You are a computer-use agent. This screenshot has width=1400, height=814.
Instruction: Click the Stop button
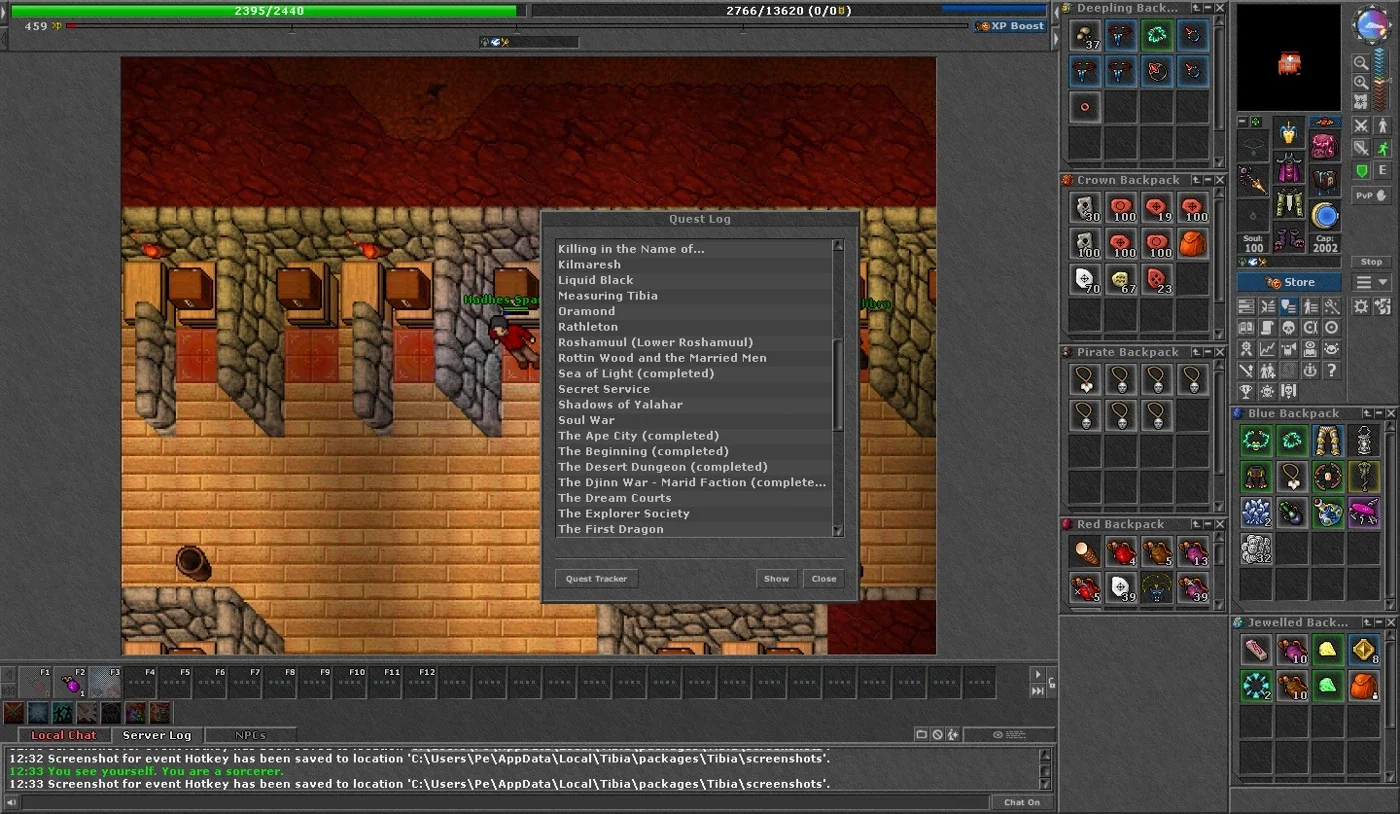(1371, 262)
